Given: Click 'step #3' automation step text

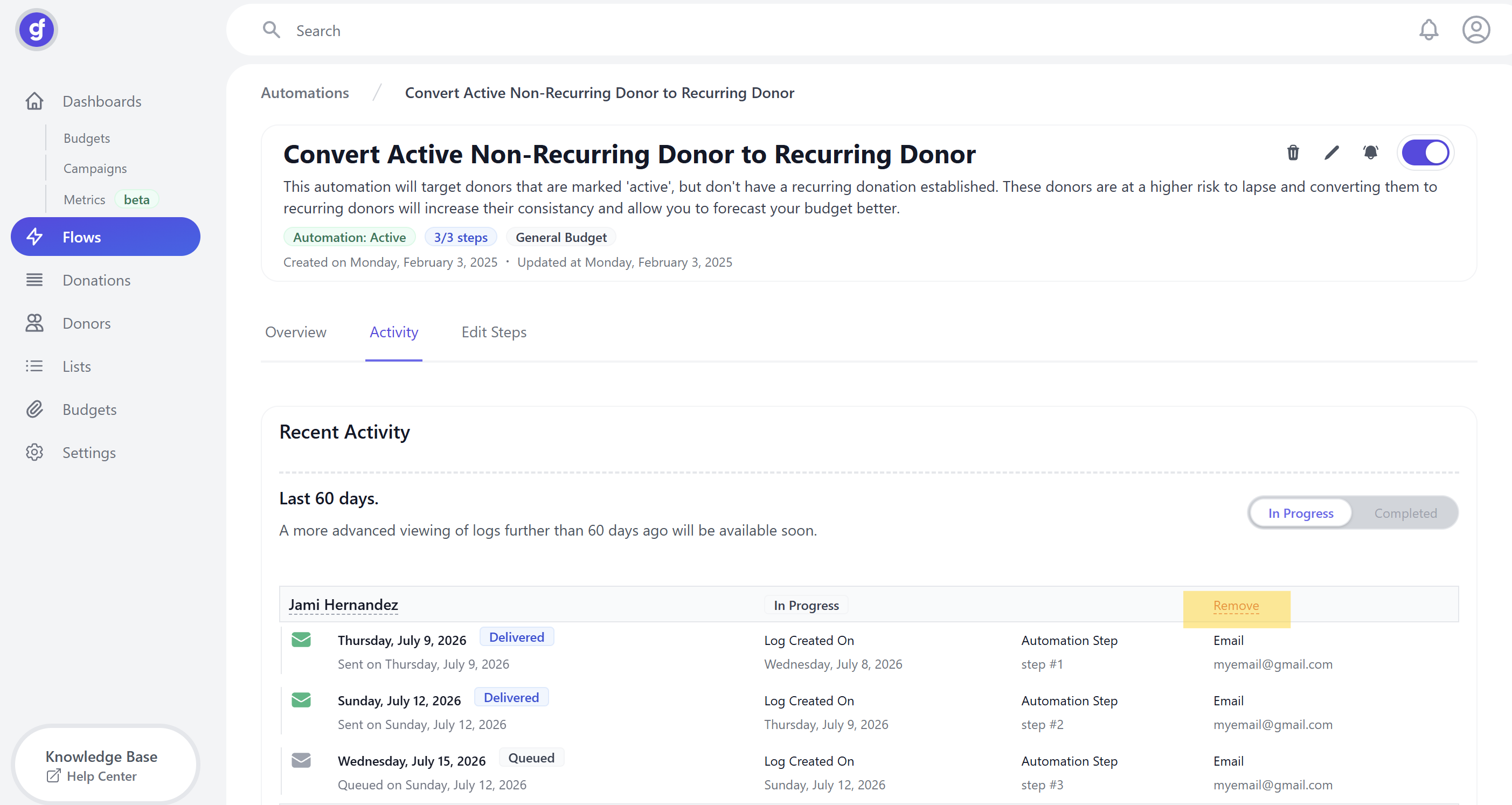Looking at the screenshot, I should coord(1043,786).
